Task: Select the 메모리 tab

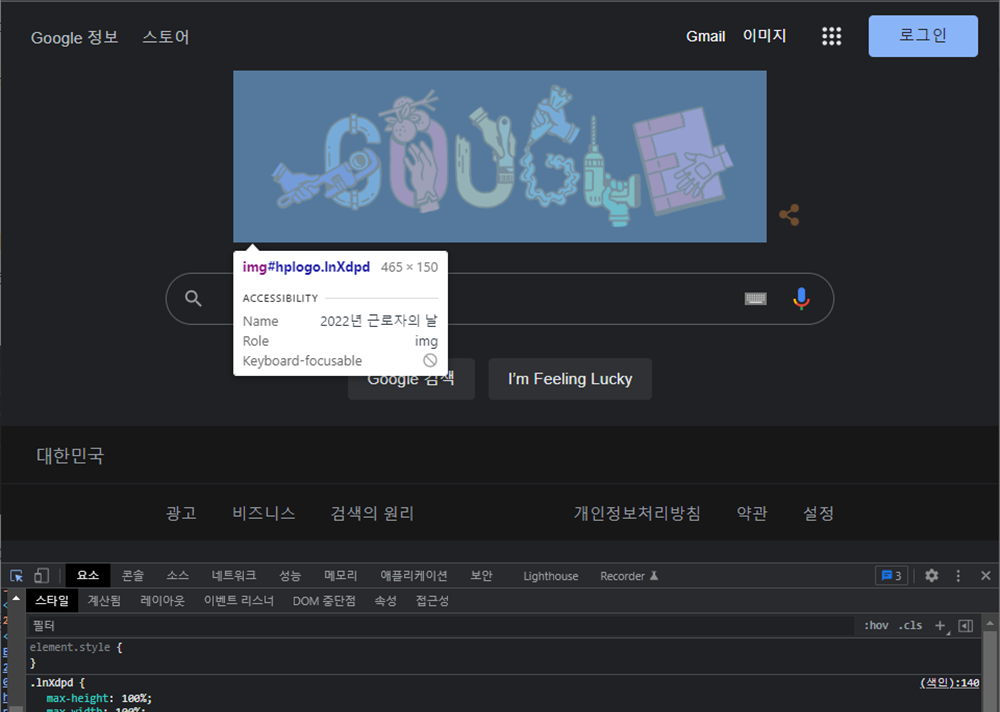Action: point(341,575)
